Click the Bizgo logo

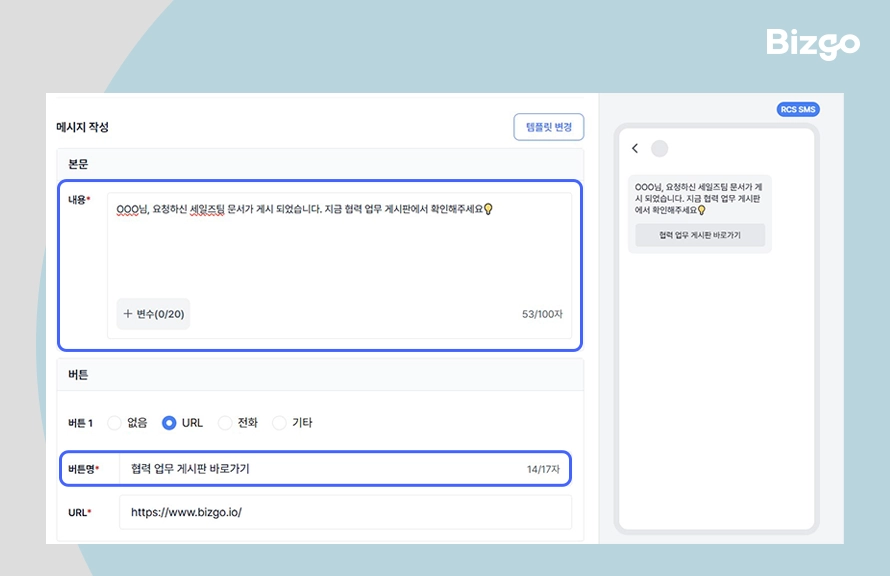tap(813, 43)
